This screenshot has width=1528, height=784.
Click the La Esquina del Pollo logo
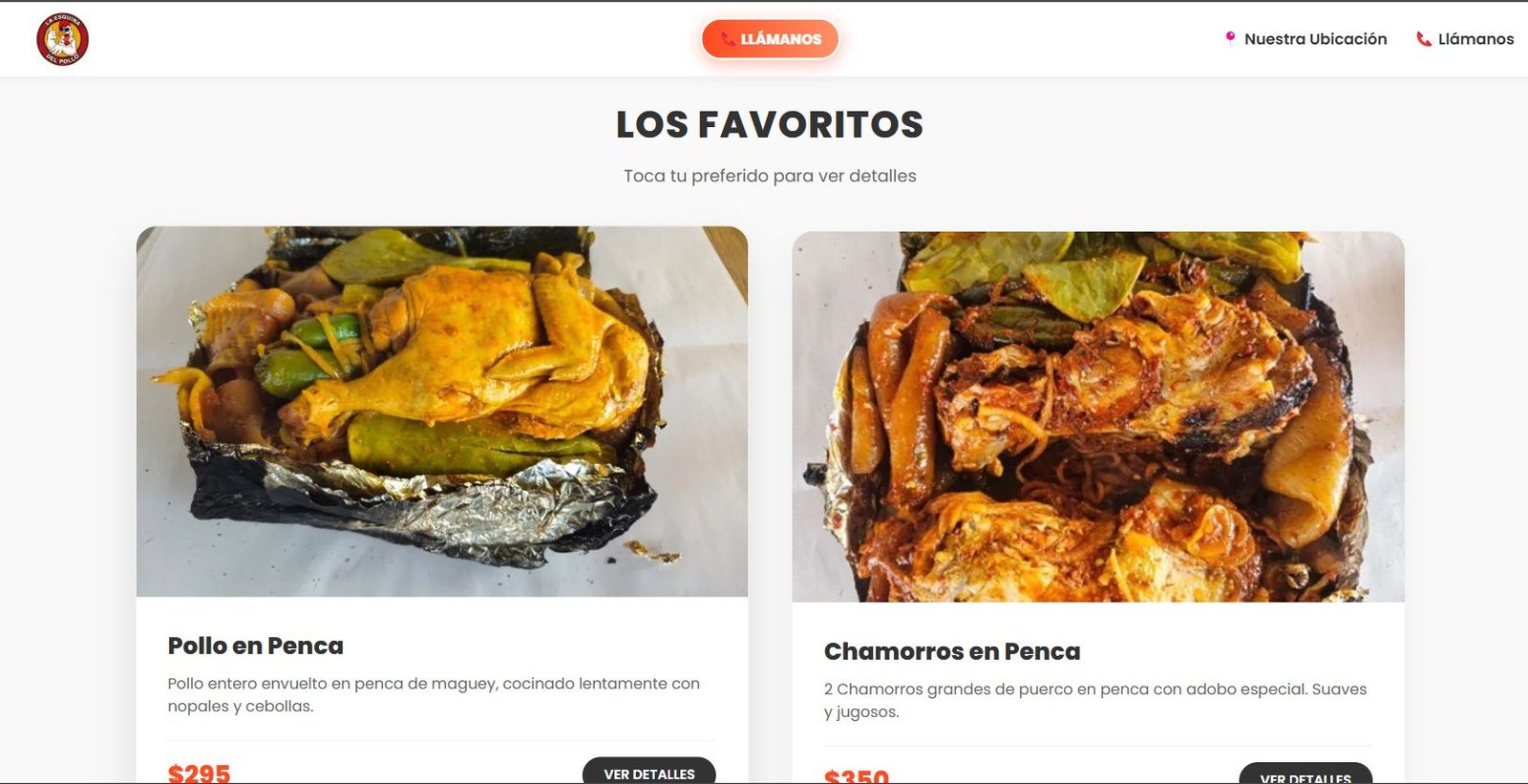pos(62,39)
